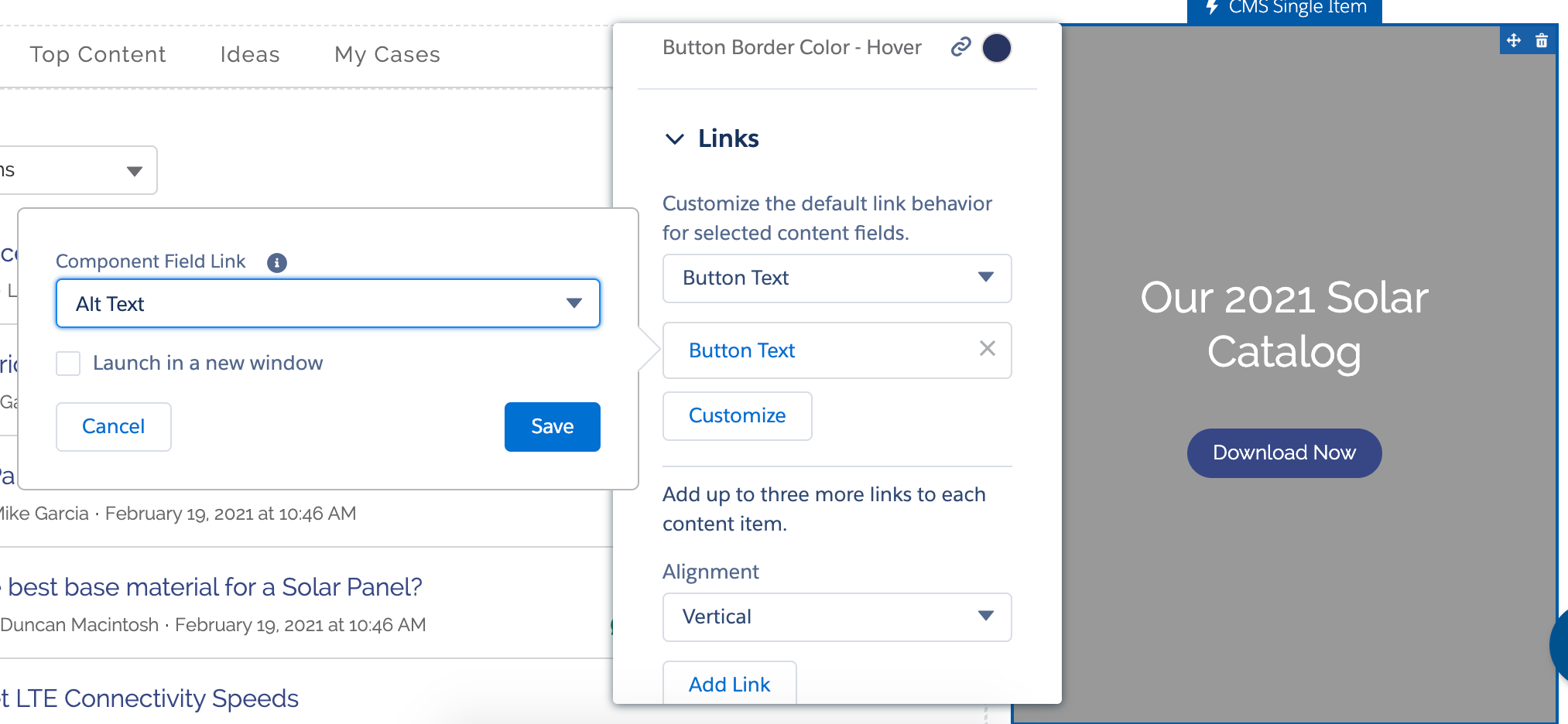This screenshot has height=724, width=1568.
Task: Cancel the field link popup
Action: coord(114,427)
